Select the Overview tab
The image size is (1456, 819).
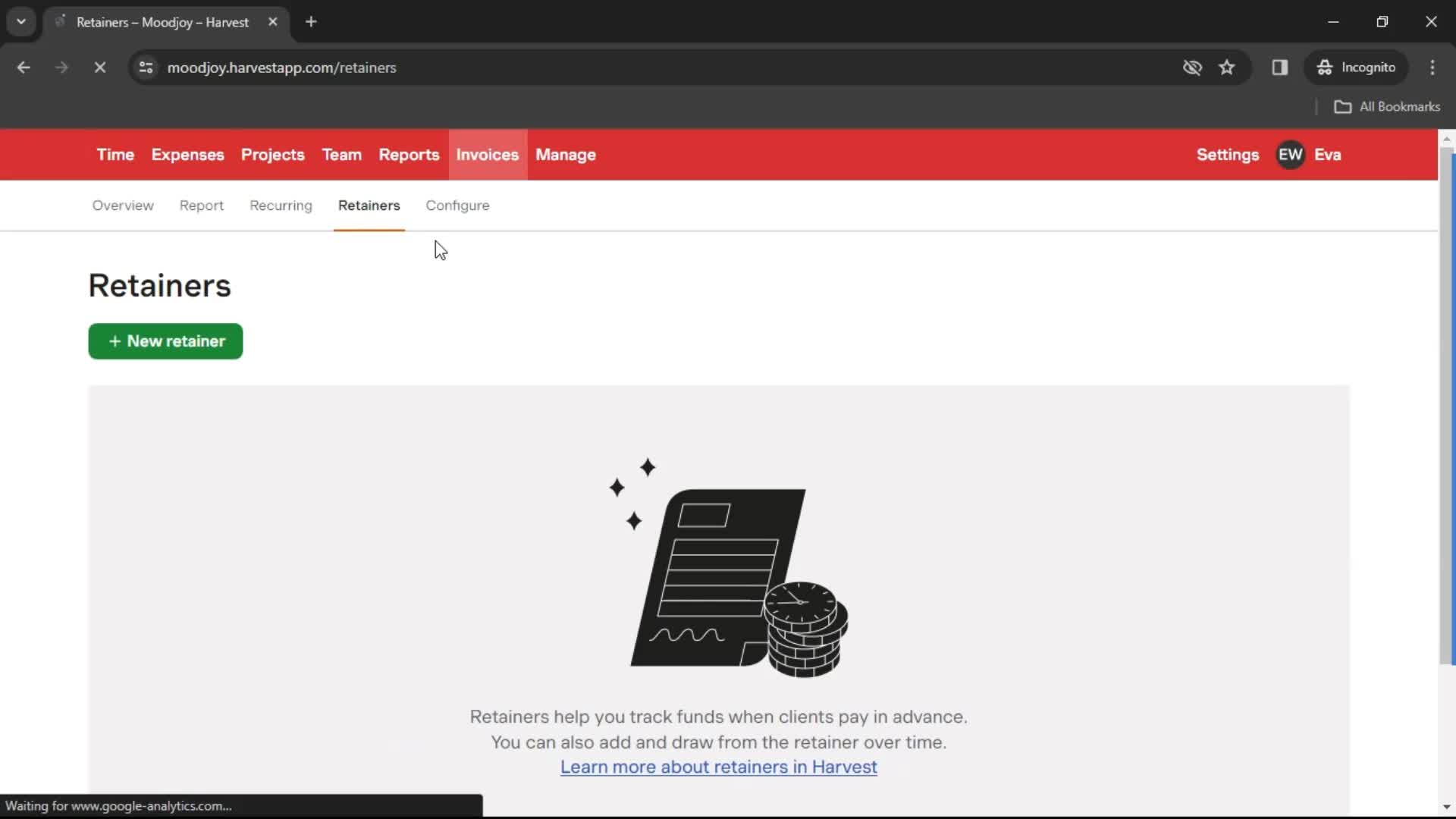point(122,205)
